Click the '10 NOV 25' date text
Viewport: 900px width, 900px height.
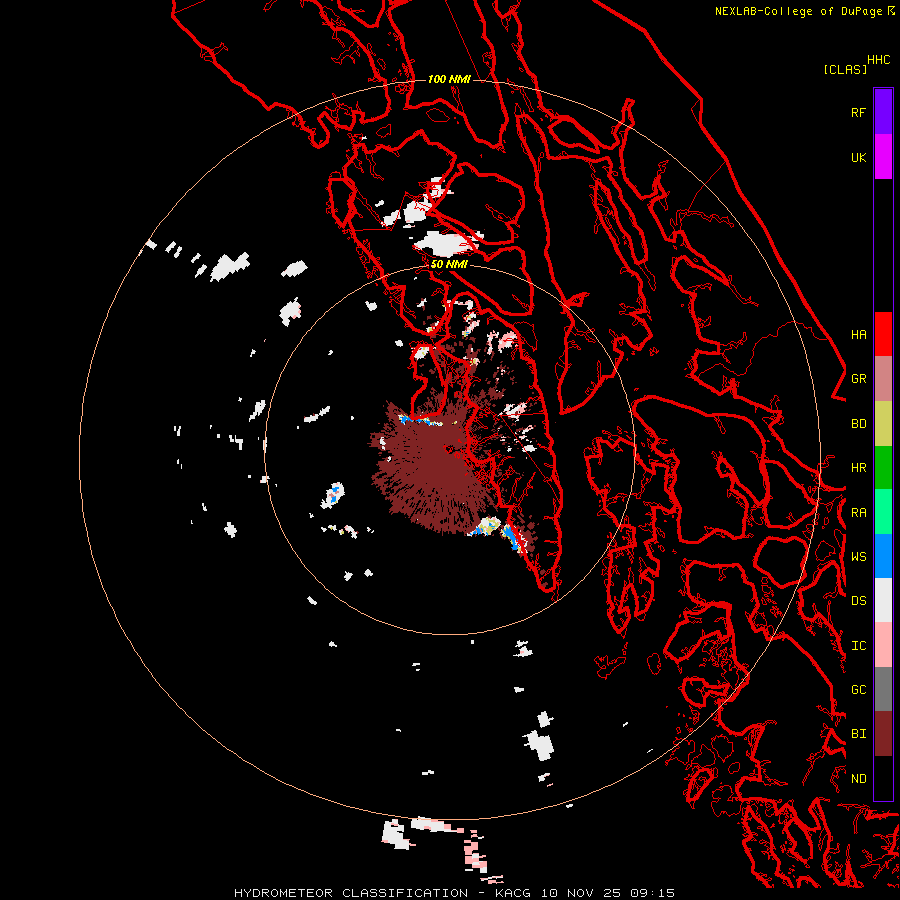pyautogui.click(x=581, y=893)
